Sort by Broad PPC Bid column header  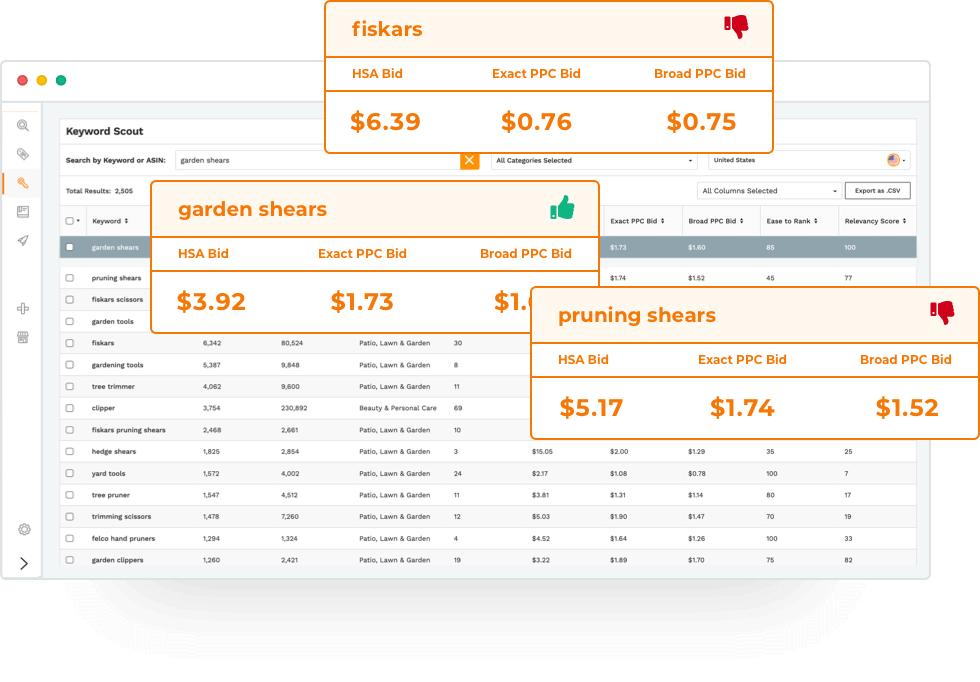(x=716, y=221)
